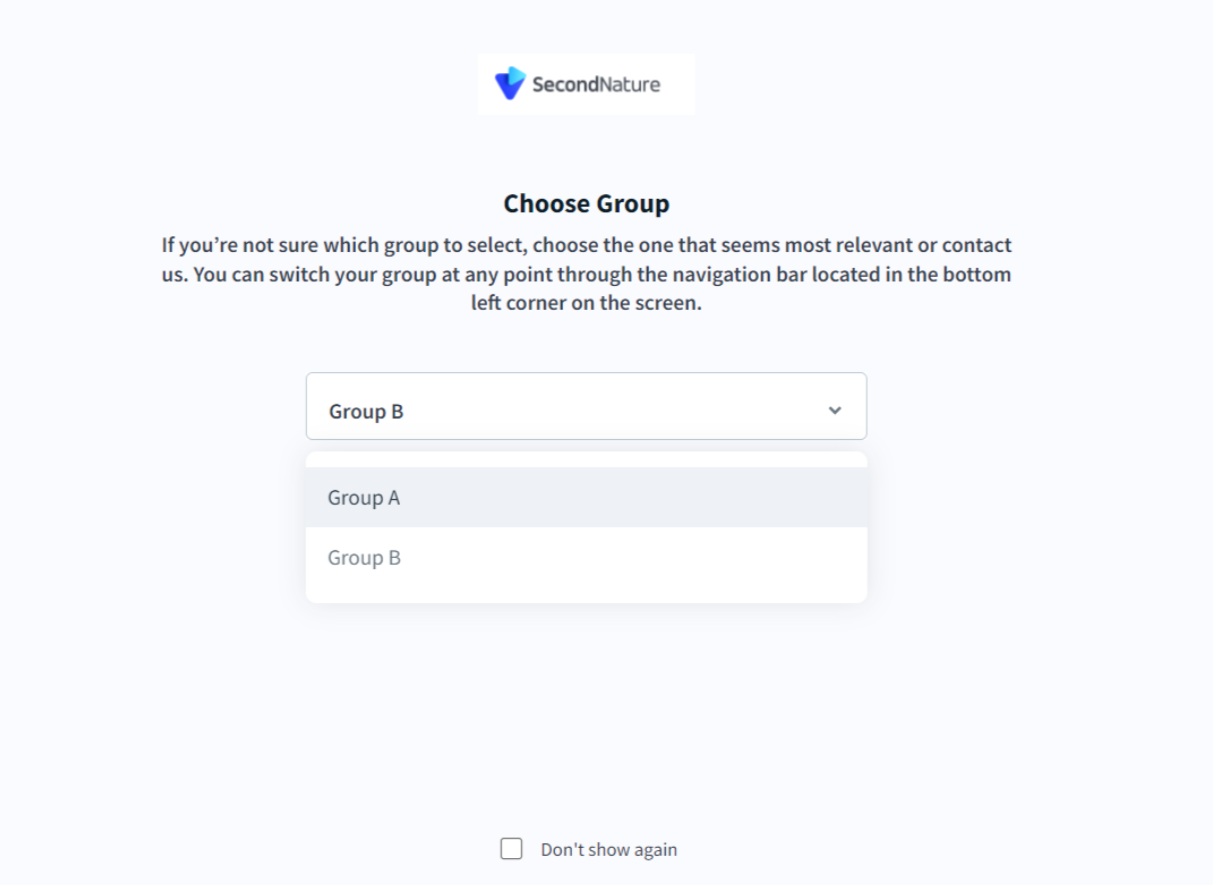Click the word "Second" in the logo
Image resolution: width=1213 pixels, height=885 pixels.
[563, 85]
